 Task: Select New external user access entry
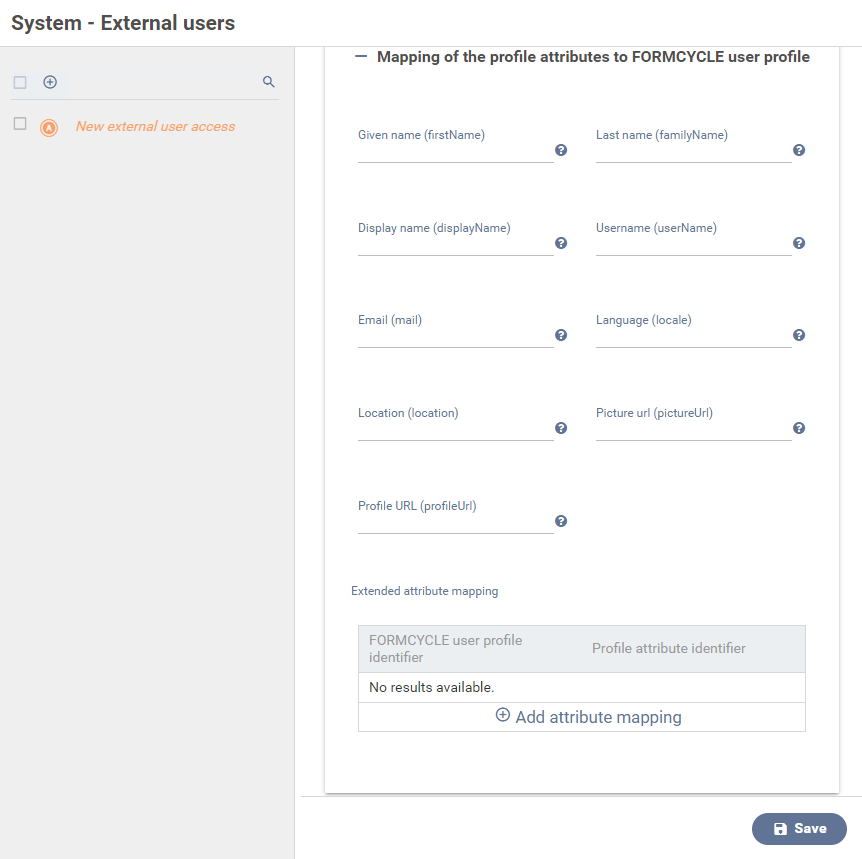point(156,126)
